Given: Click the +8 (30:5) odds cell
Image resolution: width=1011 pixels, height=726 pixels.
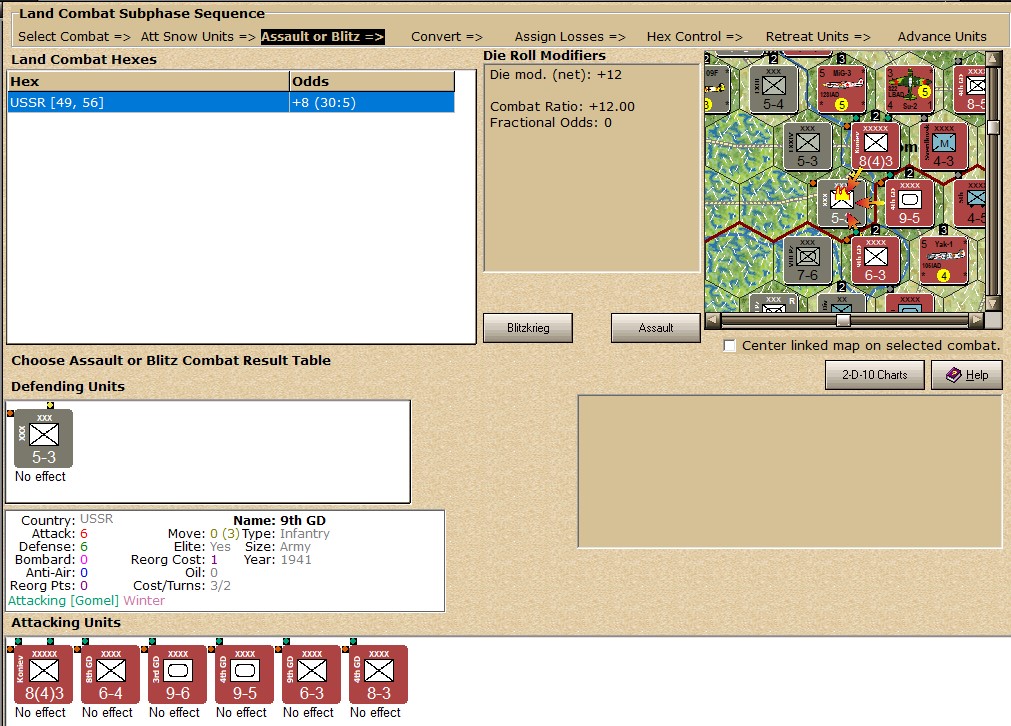Looking at the screenshot, I should 372,103.
